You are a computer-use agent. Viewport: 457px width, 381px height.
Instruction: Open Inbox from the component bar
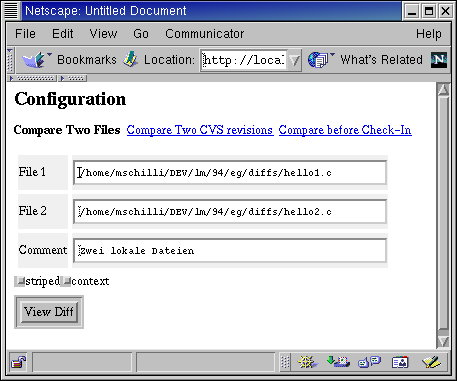click(x=338, y=362)
